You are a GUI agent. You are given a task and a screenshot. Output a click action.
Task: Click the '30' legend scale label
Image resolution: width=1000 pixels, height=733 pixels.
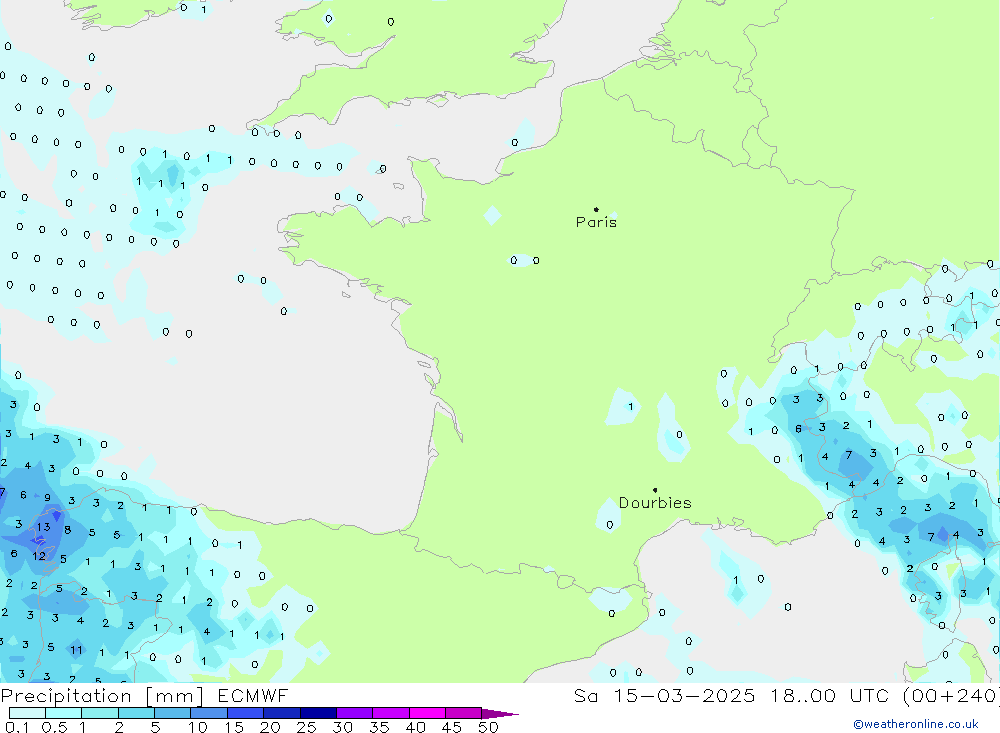(343, 727)
